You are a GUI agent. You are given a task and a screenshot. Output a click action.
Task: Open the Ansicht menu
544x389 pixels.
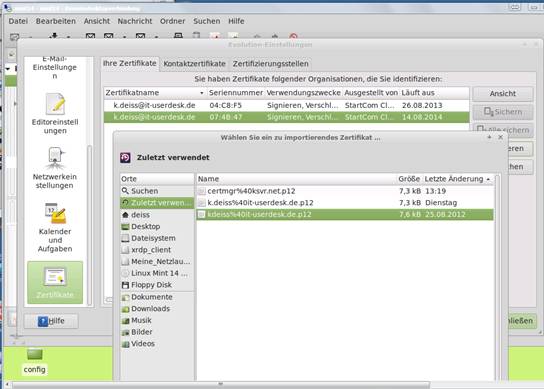pyautogui.click(x=96, y=21)
